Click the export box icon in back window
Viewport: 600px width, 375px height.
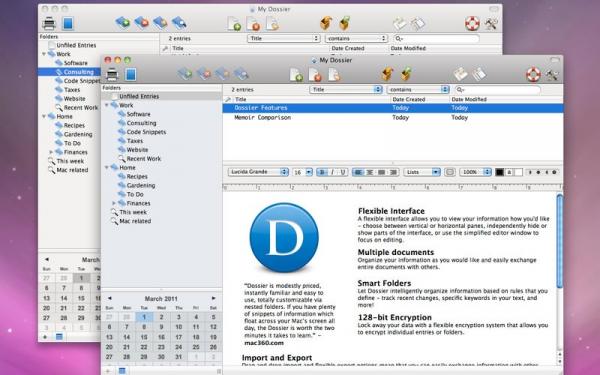click(344, 23)
